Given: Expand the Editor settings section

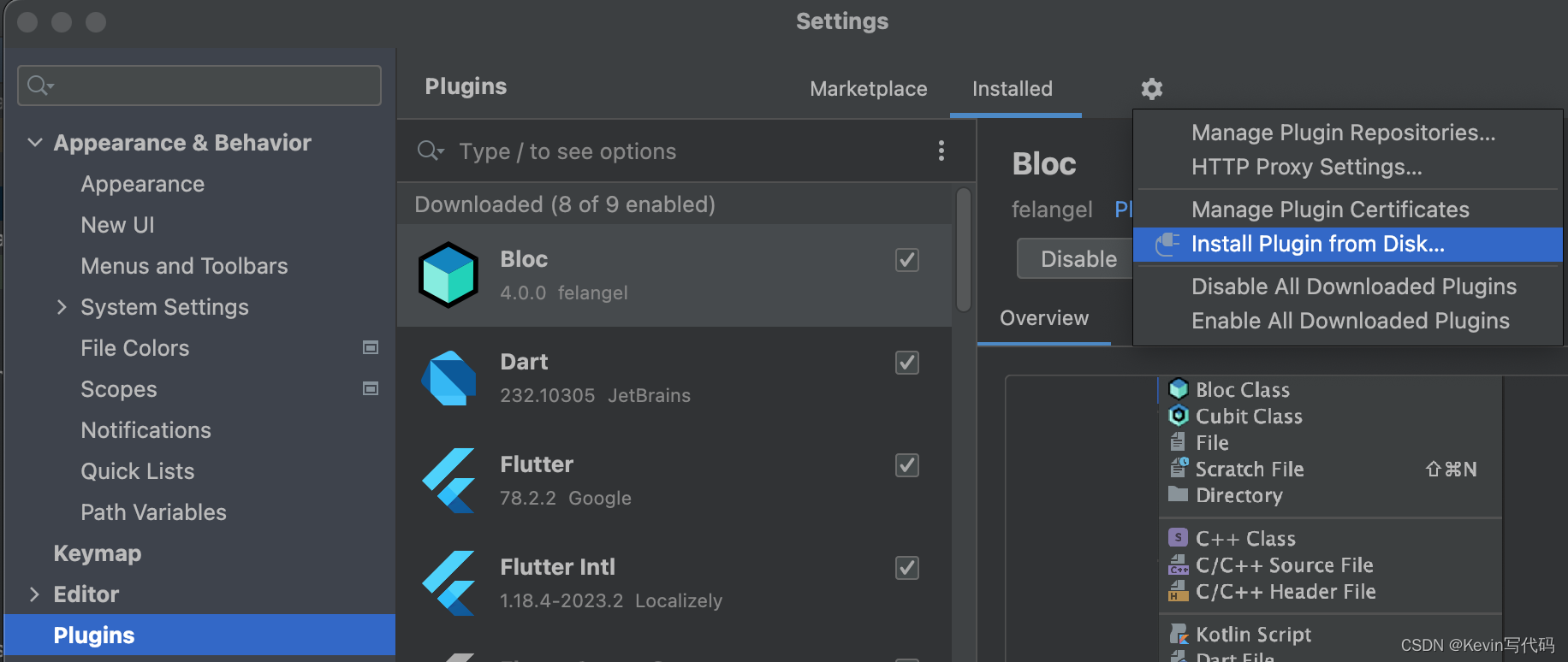Looking at the screenshot, I should 35,594.
